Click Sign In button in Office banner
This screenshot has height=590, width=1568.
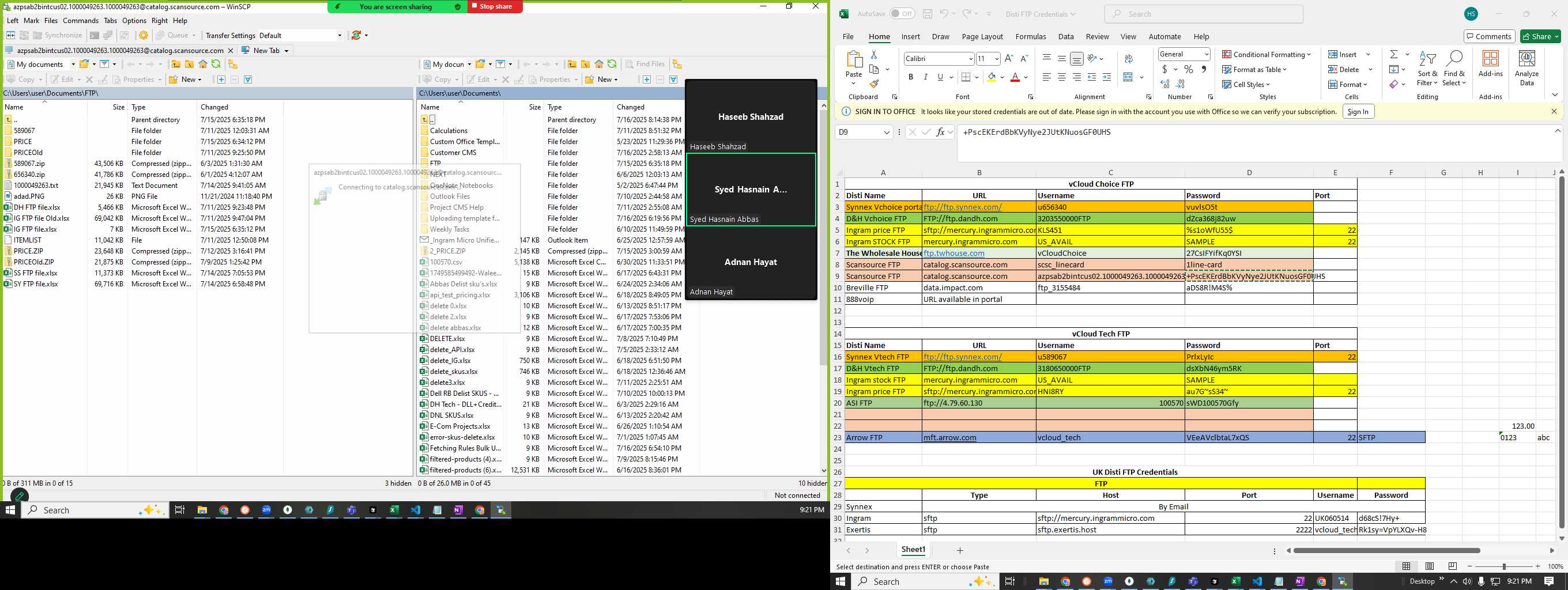click(x=1358, y=111)
